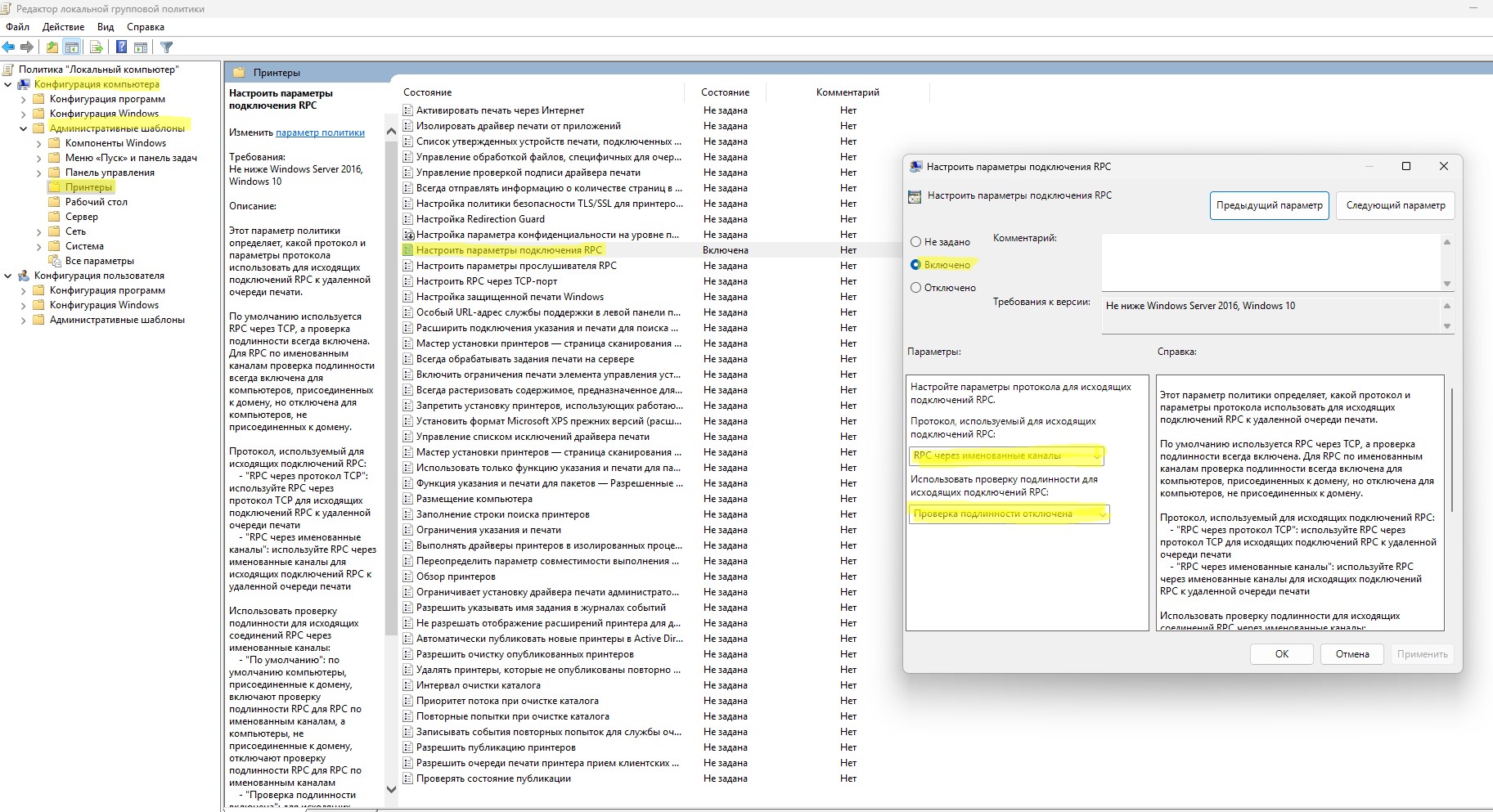Click enabled policy icon of Настроить параметры подключения RPC
Screen dimensions: 1493x812
pos(408,250)
